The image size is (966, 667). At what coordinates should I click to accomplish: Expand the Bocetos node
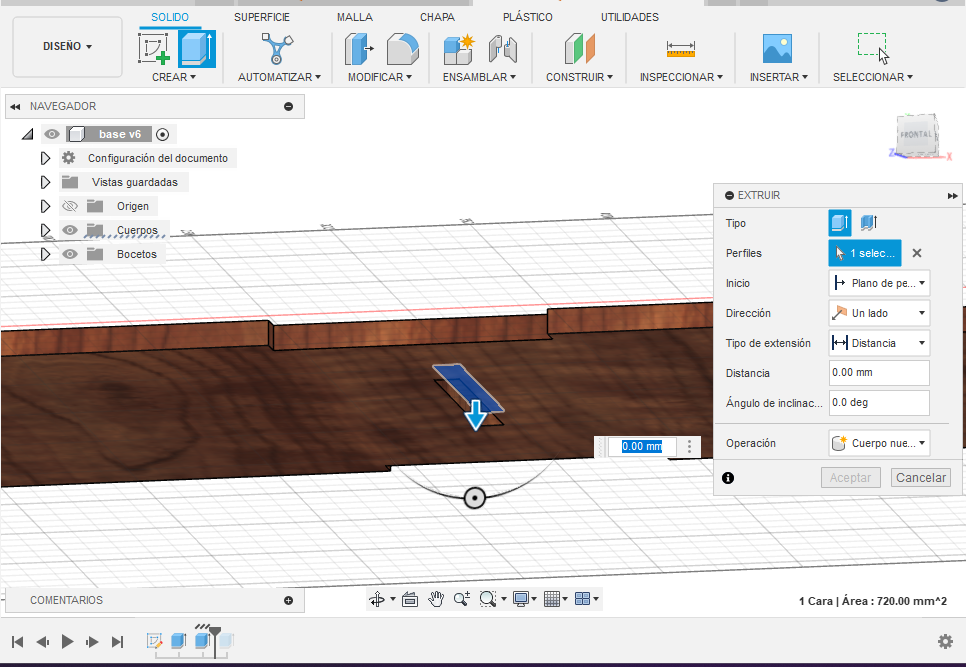pos(45,254)
